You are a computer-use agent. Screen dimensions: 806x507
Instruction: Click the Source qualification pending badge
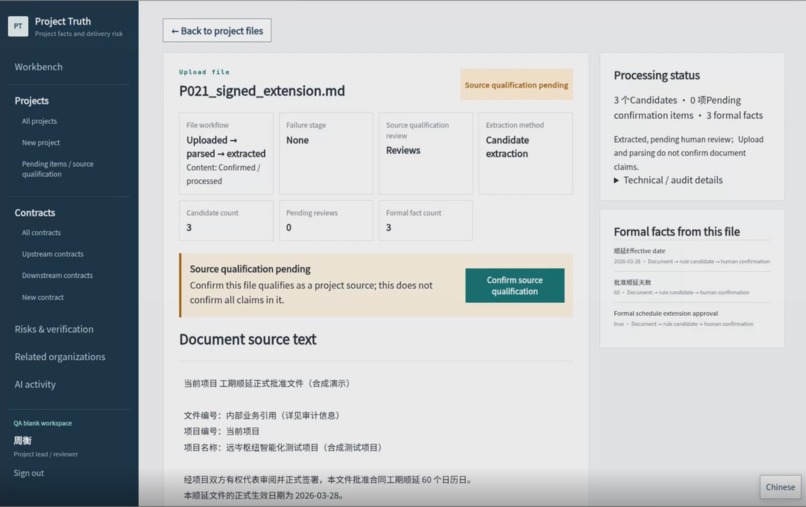coord(516,85)
